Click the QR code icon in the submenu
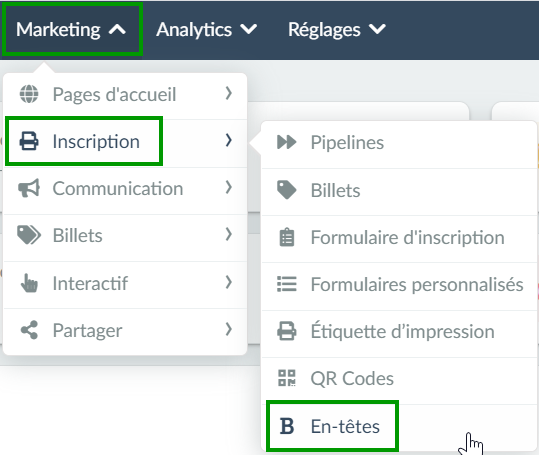 click(x=287, y=378)
